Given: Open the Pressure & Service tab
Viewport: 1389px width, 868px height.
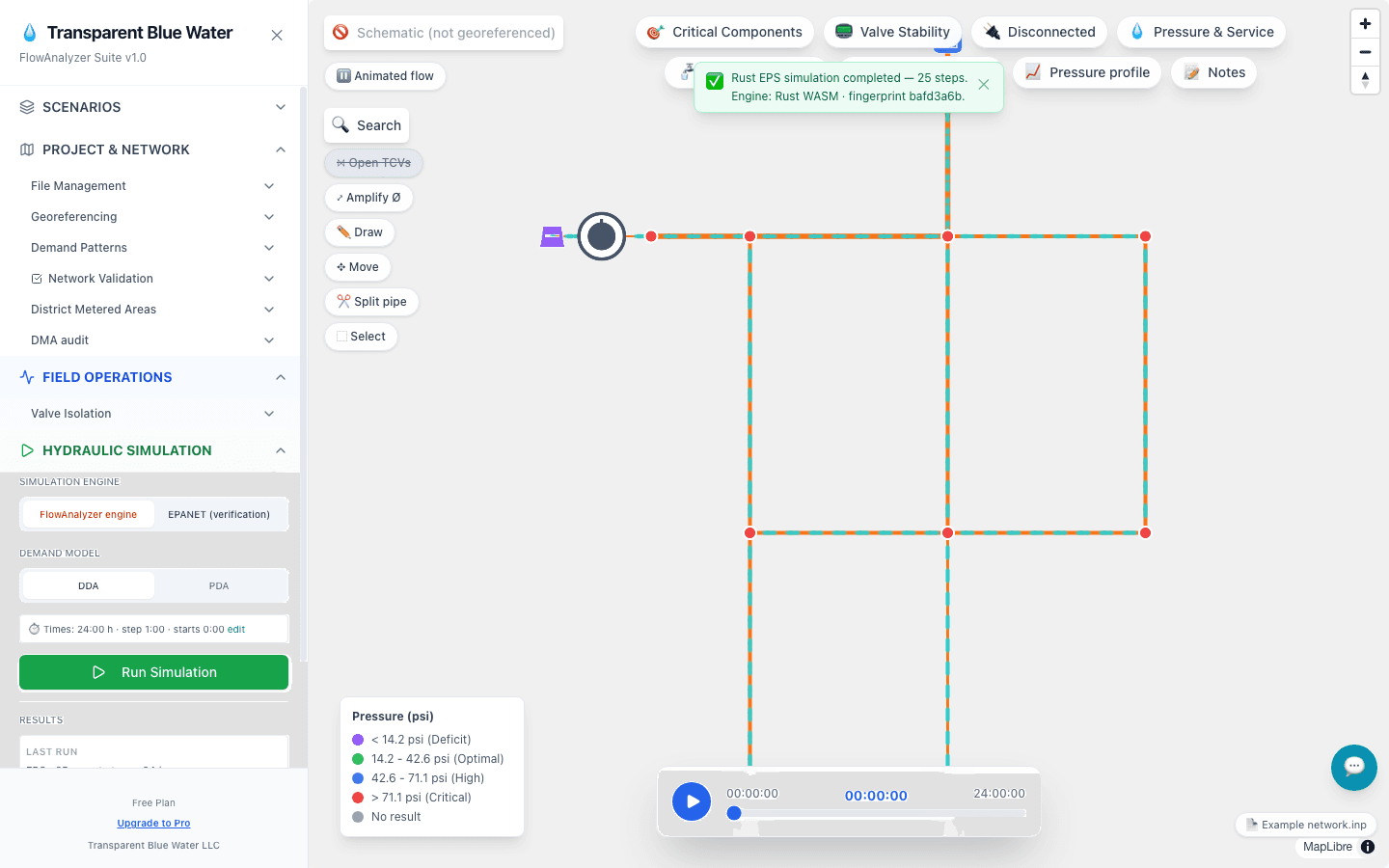Looking at the screenshot, I should [1201, 32].
